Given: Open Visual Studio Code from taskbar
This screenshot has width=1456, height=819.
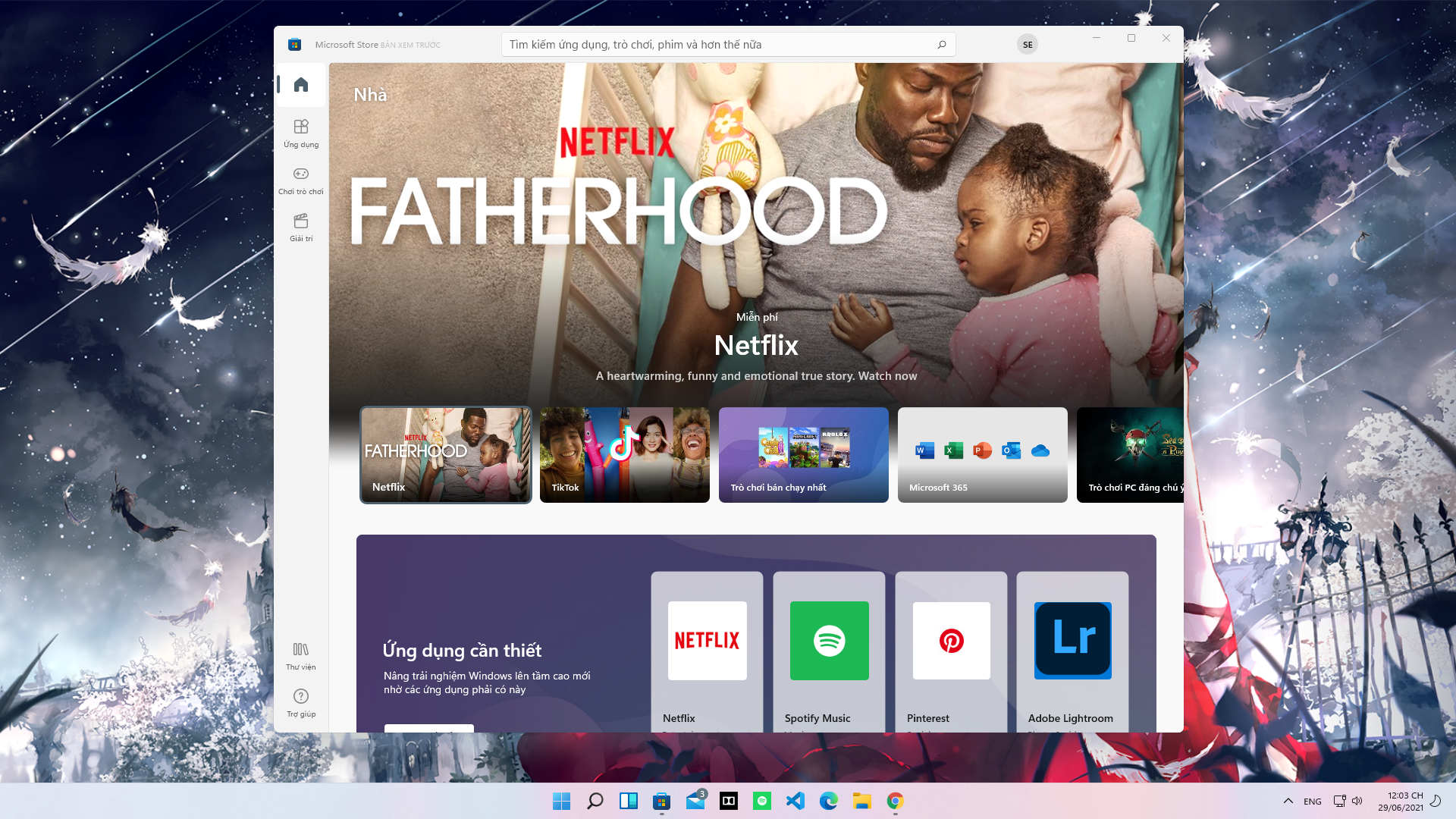Looking at the screenshot, I should click(795, 801).
